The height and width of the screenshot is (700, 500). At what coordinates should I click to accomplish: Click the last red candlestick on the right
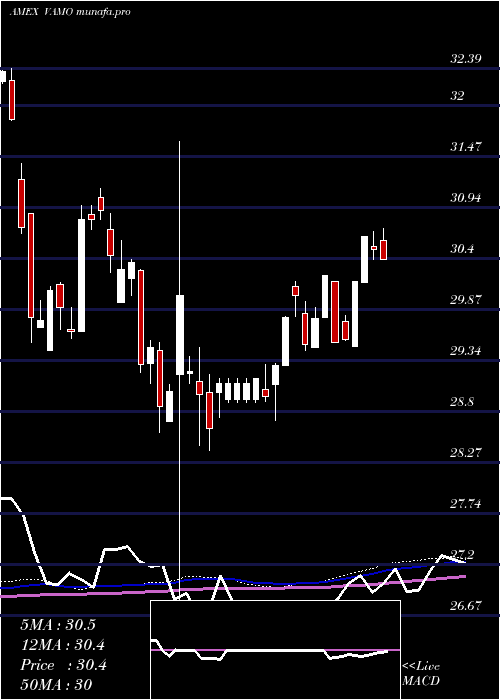click(x=383, y=250)
